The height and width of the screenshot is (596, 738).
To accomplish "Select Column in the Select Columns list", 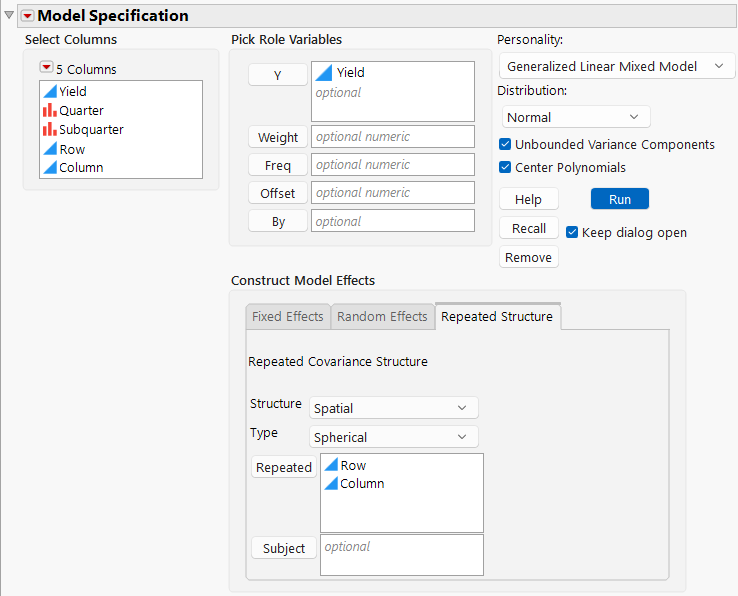I will pos(80,168).
